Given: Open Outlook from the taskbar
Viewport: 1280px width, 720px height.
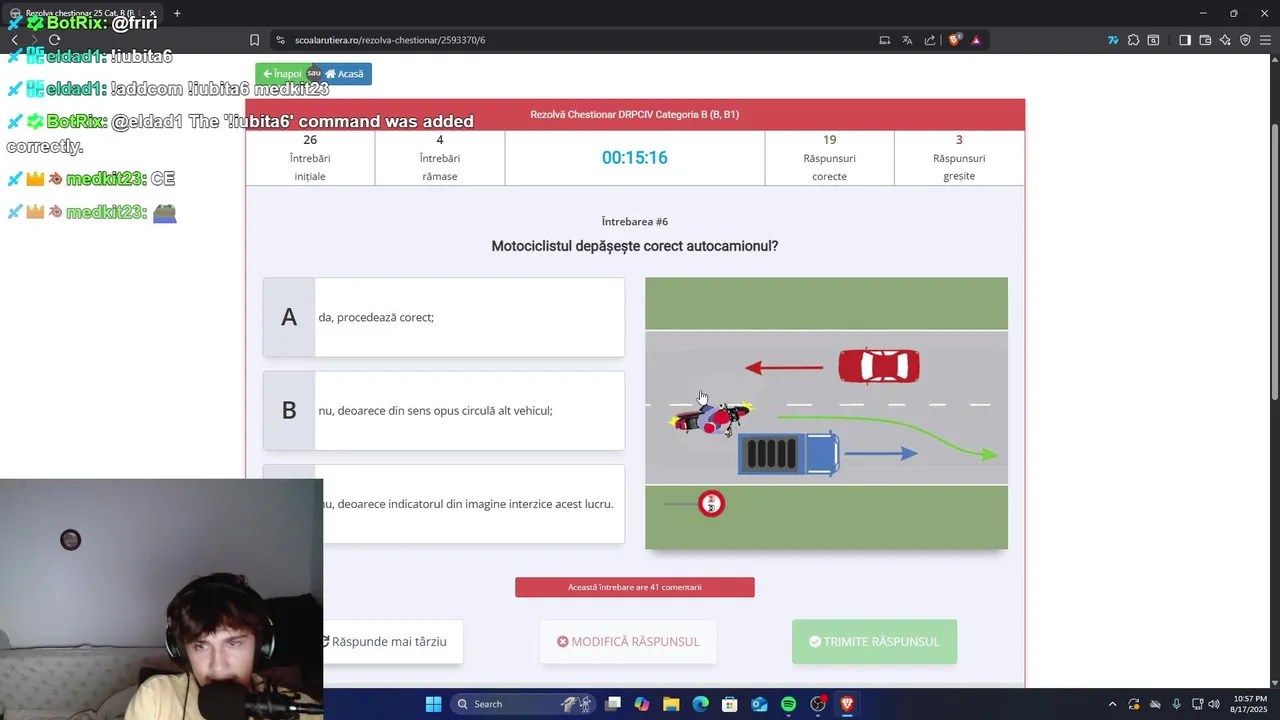Looking at the screenshot, I should [x=759, y=704].
